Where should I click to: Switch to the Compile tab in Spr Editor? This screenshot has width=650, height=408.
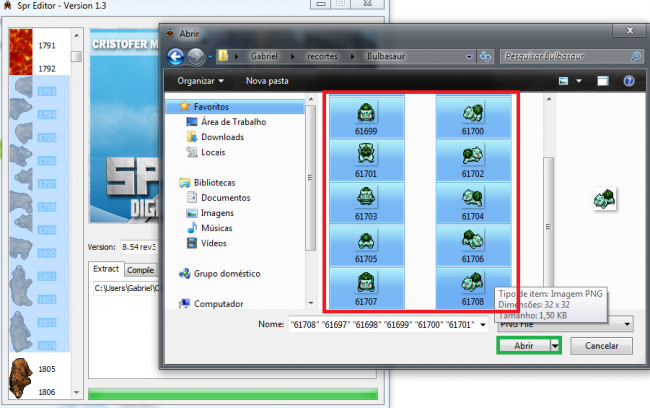click(x=140, y=270)
